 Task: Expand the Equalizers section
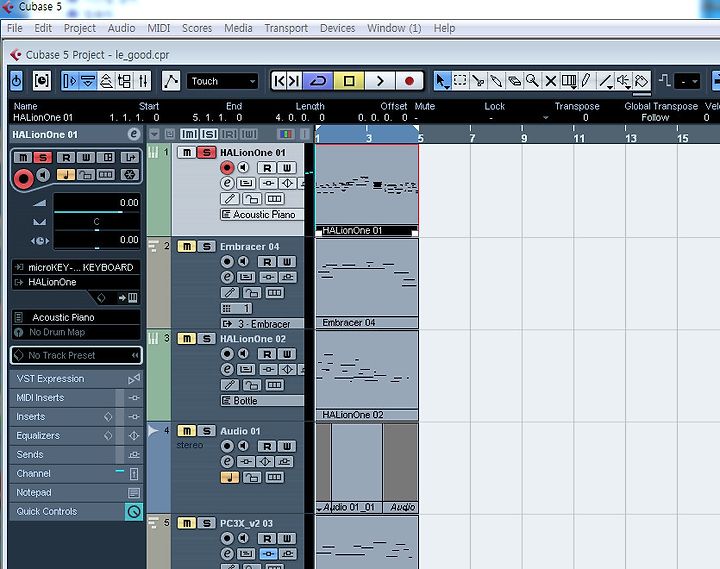(76, 435)
